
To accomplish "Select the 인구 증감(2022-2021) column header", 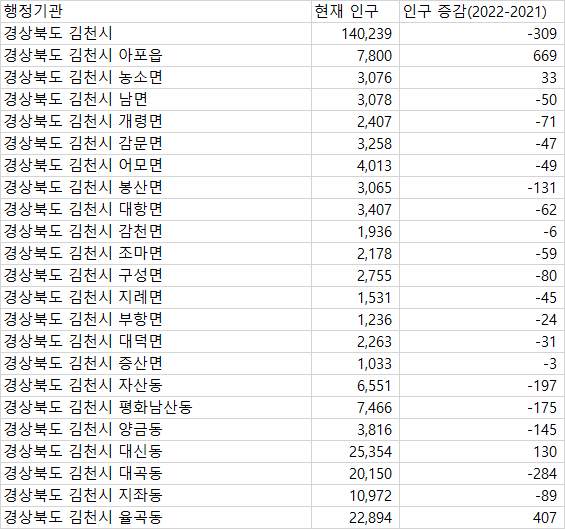I will tap(482, 12).
